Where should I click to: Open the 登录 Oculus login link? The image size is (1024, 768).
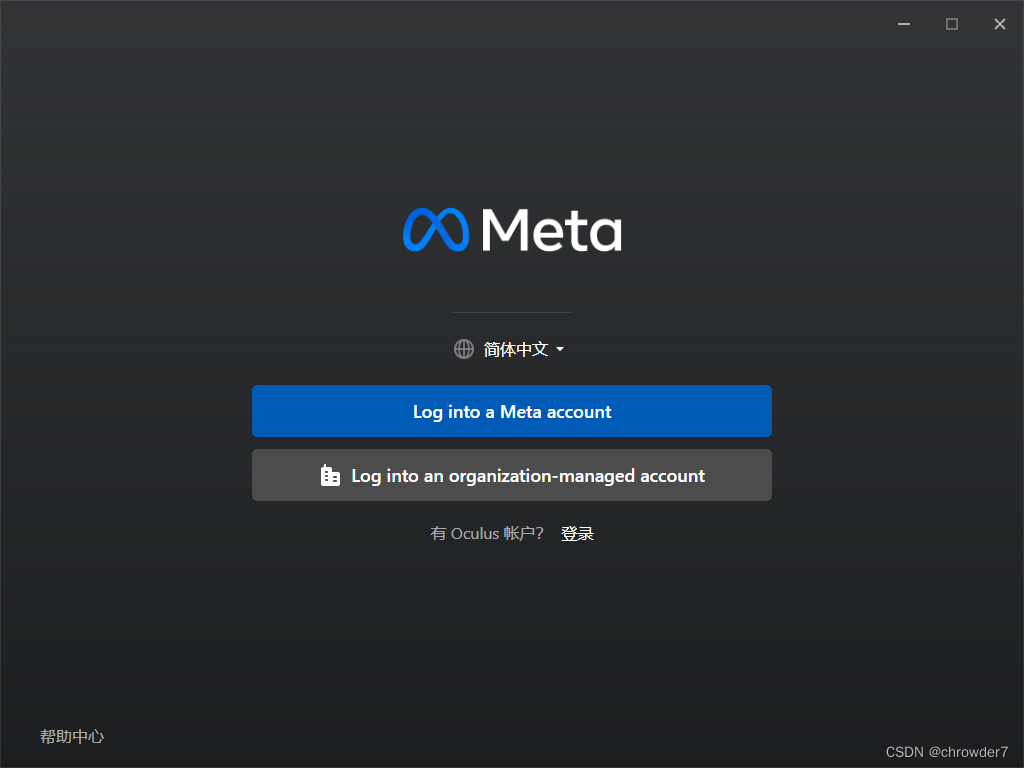tap(577, 534)
